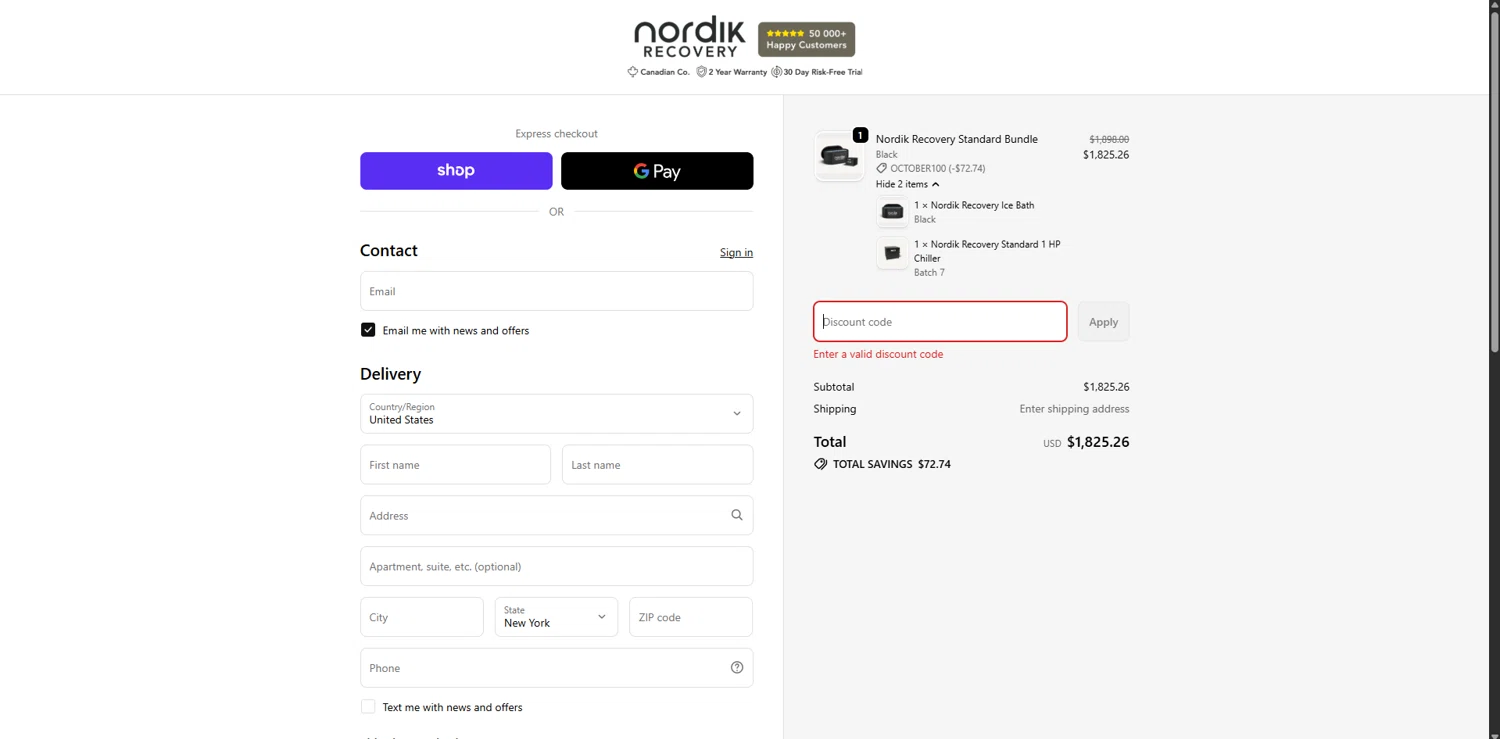Click the OCTOBER100 discount tag icon

881,168
